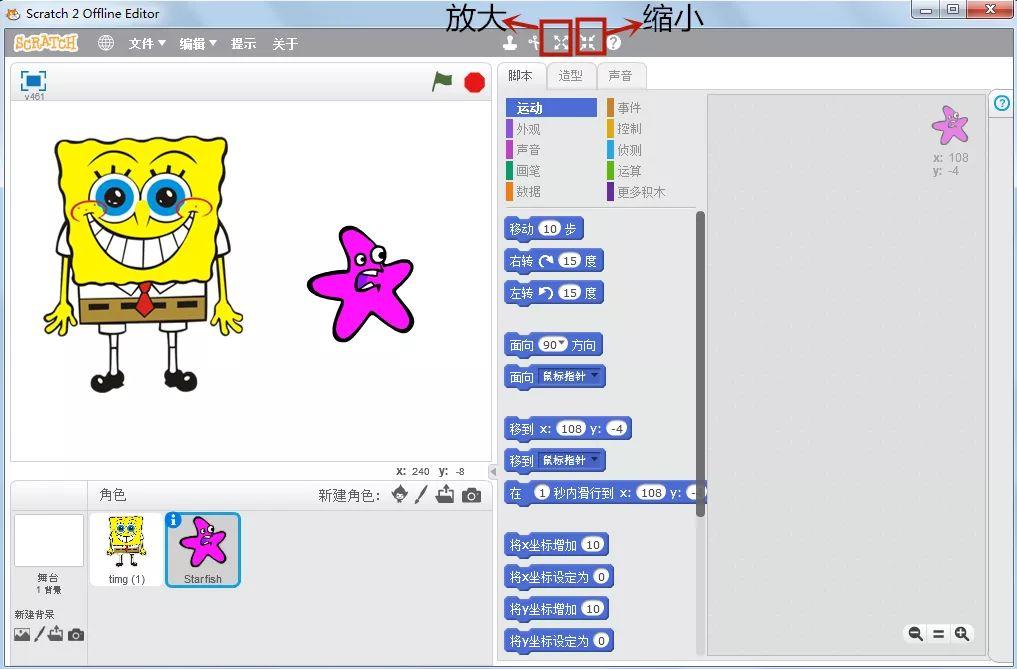Click the degrees field in 右转 15 度
Image resolution: width=1017 pixels, height=669 pixels.
pos(569,261)
